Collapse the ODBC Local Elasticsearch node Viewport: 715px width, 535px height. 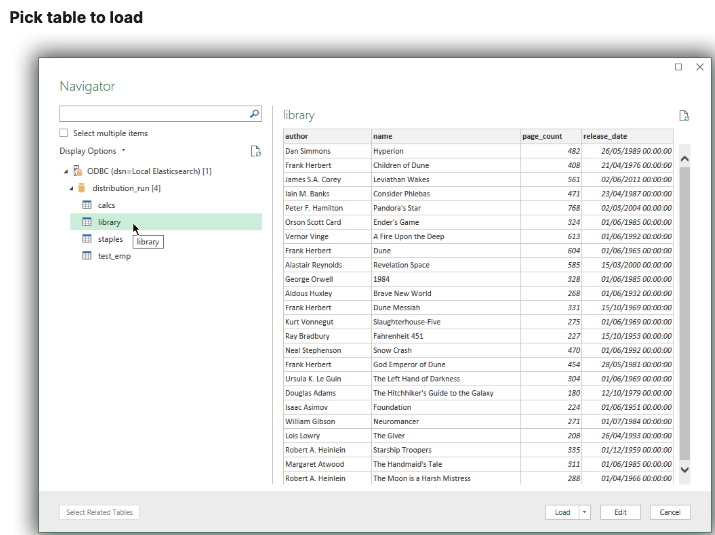point(66,171)
